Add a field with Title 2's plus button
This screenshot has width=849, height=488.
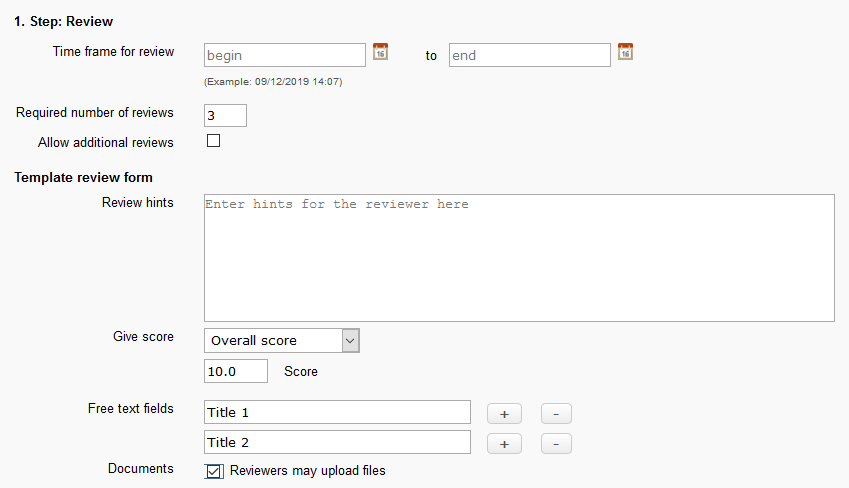(x=504, y=444)
